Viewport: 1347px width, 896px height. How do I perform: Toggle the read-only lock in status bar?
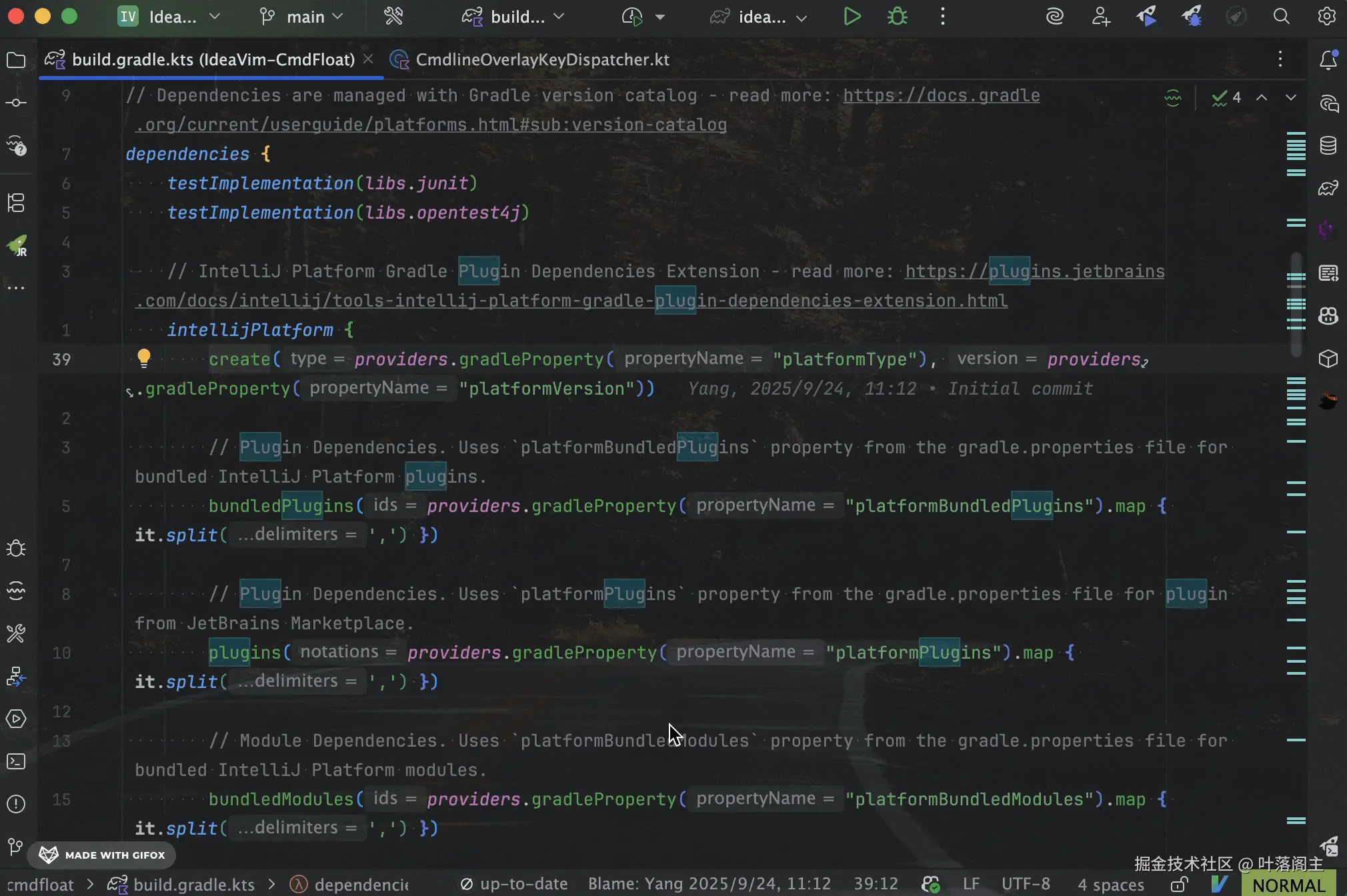pyautogui.click(x=1179, y=884)
